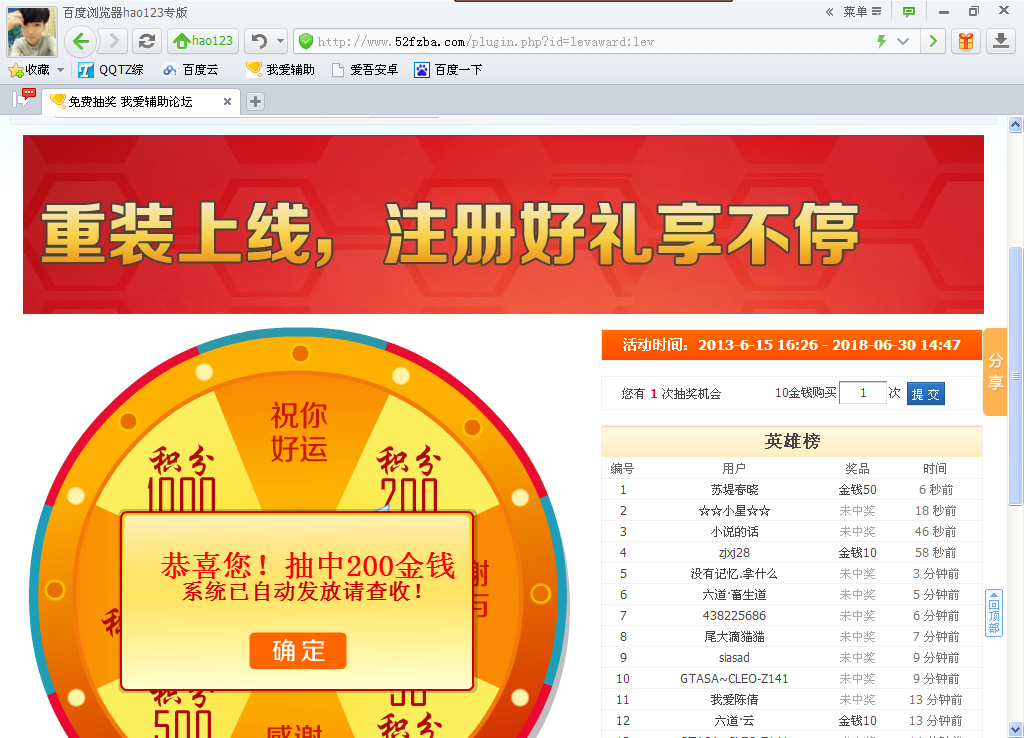Click the double chevron collapse icon
Image resolution: width=1024 pixels, height=738 pixels.
tap(829, 11)
